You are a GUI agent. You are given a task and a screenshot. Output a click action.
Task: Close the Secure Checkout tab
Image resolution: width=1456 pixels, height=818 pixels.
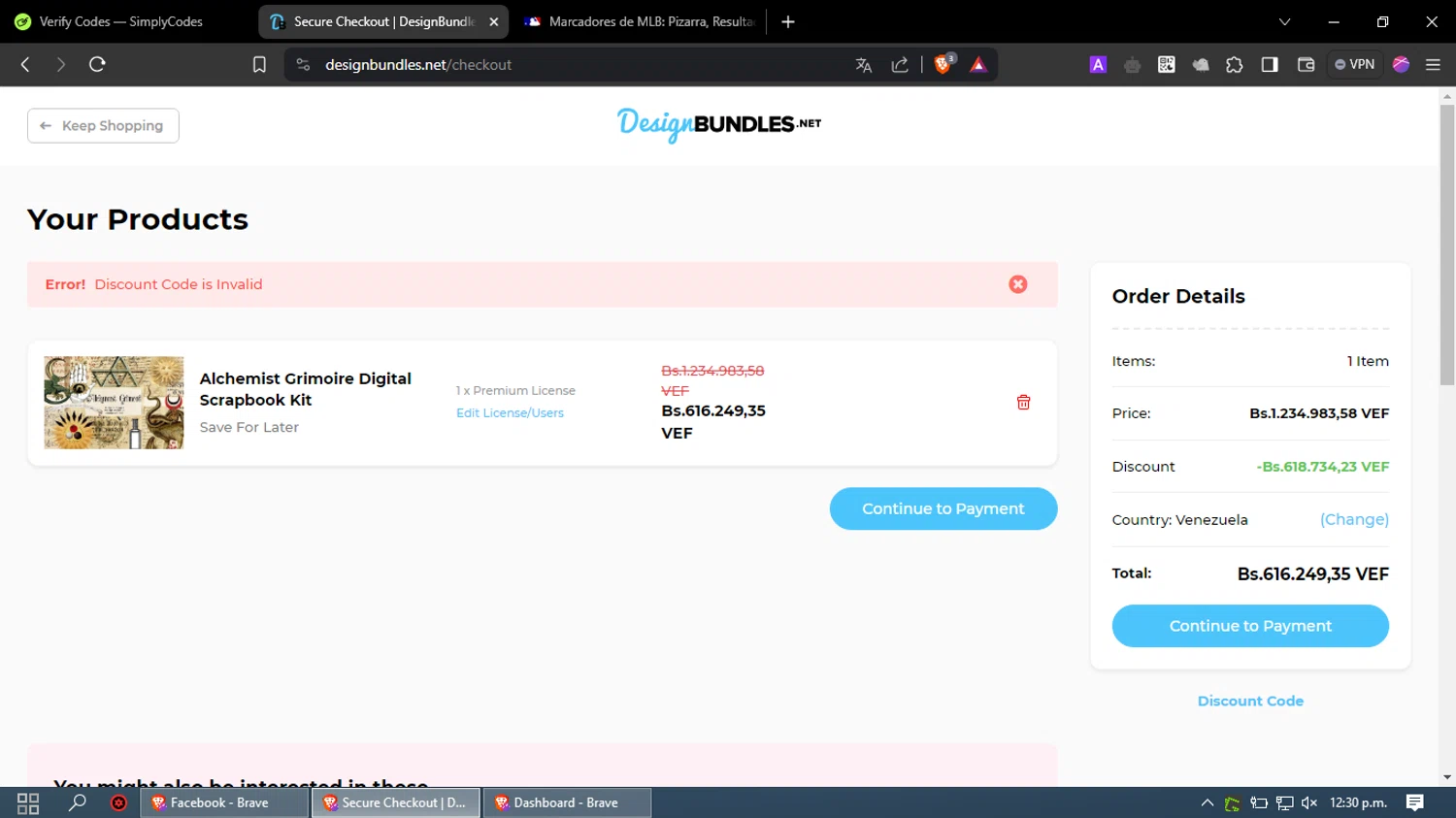pyautogui.click(x=493, y=21)
